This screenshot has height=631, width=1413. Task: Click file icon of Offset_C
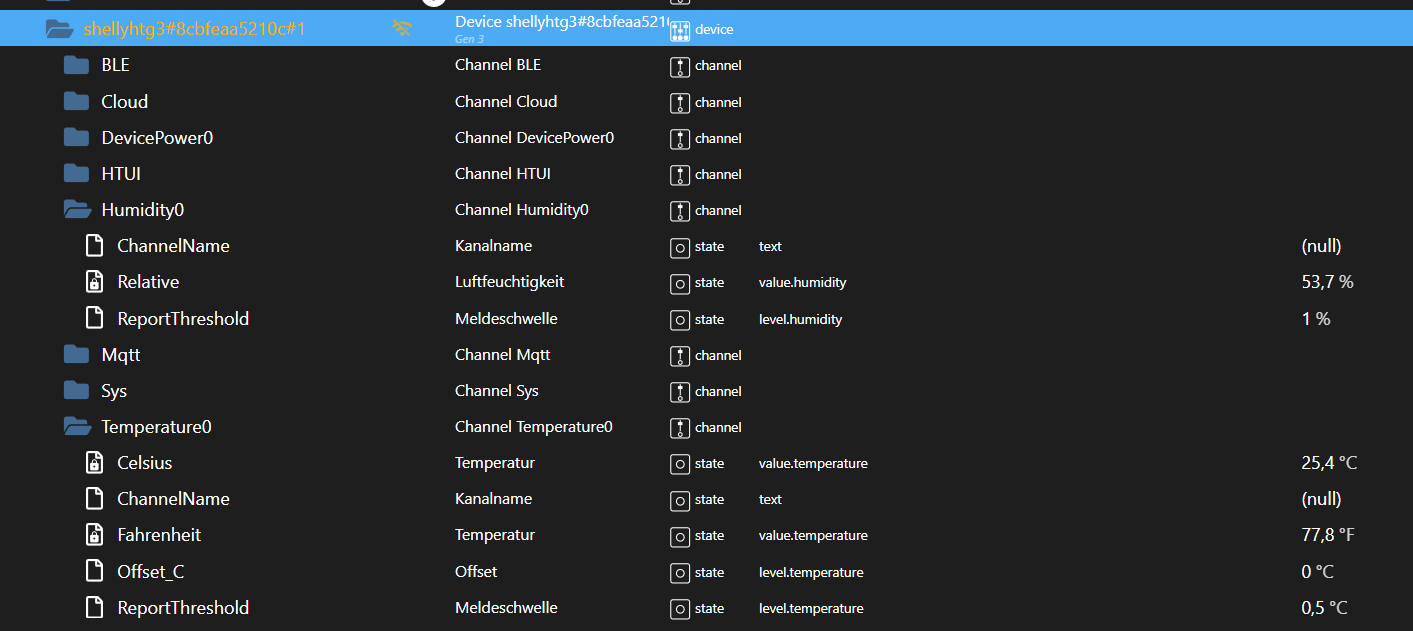pos(94,571)
